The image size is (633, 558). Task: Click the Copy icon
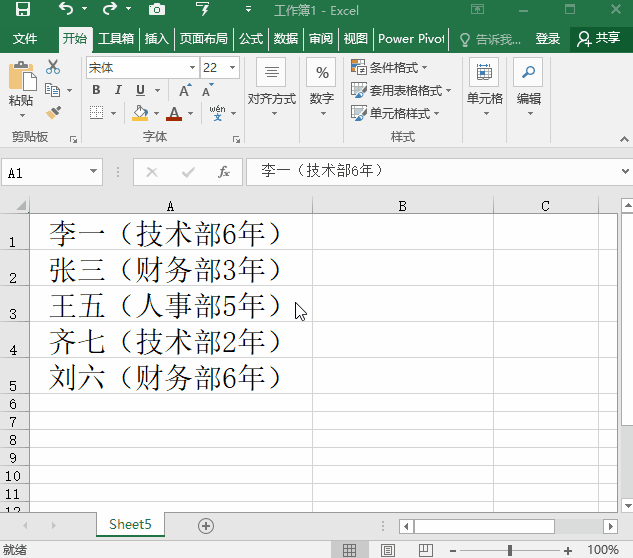(x=52, y=90)
